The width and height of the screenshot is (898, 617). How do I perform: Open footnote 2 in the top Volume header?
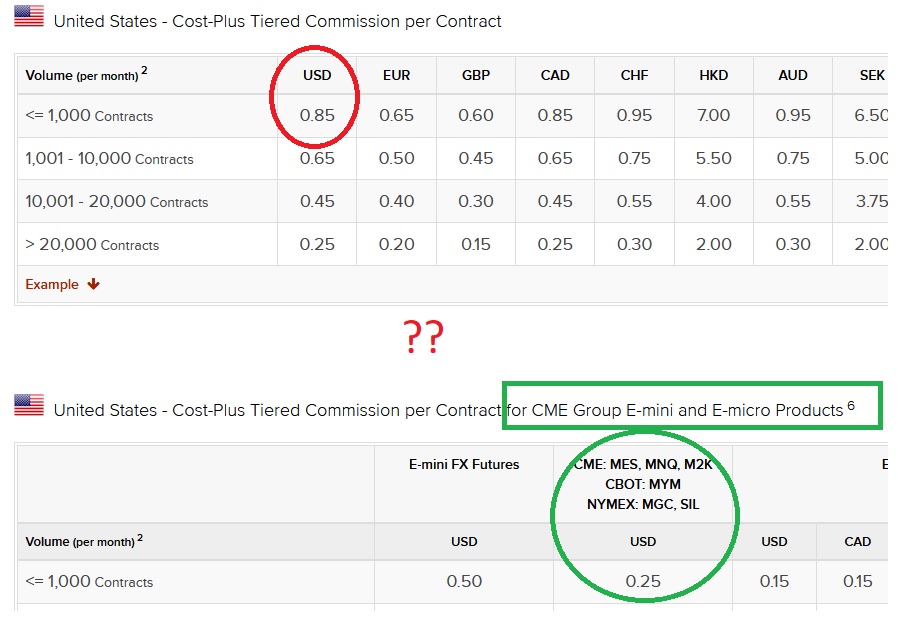point(144,70)
